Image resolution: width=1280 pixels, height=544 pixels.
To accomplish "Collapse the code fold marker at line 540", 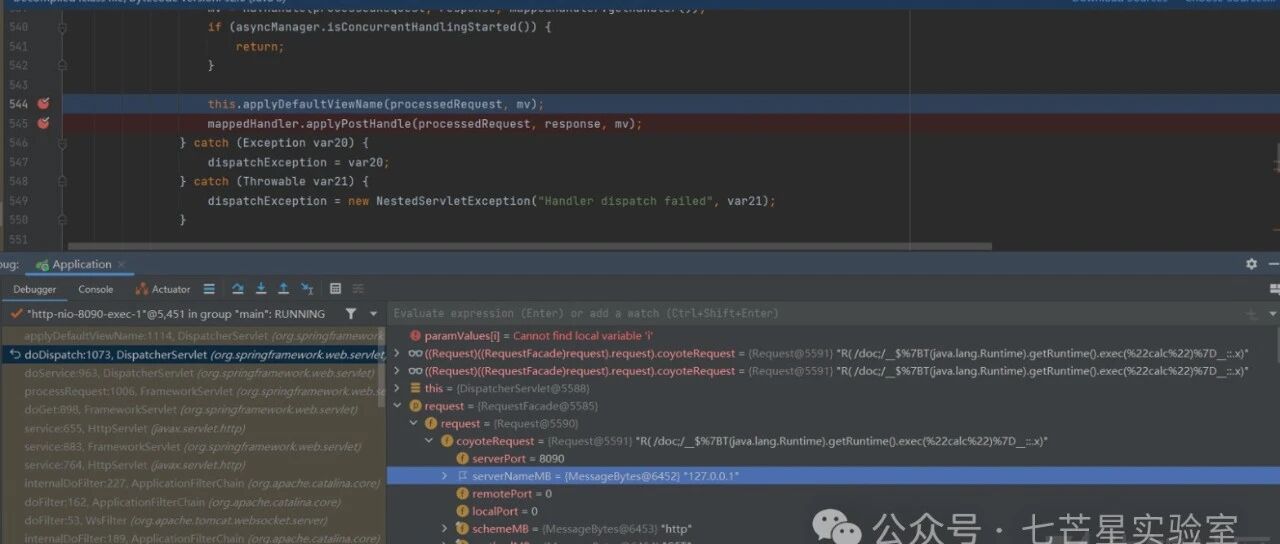I will point(62,27).
